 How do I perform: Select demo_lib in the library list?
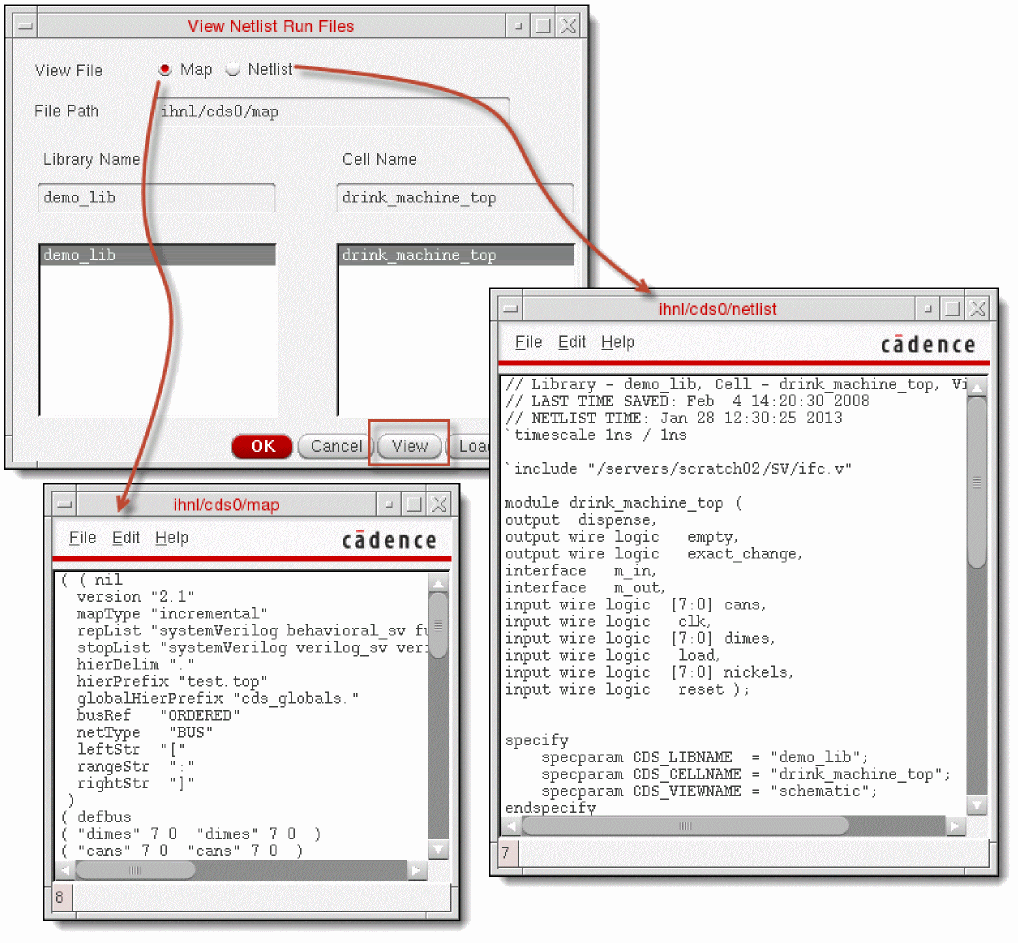(157, 255)
